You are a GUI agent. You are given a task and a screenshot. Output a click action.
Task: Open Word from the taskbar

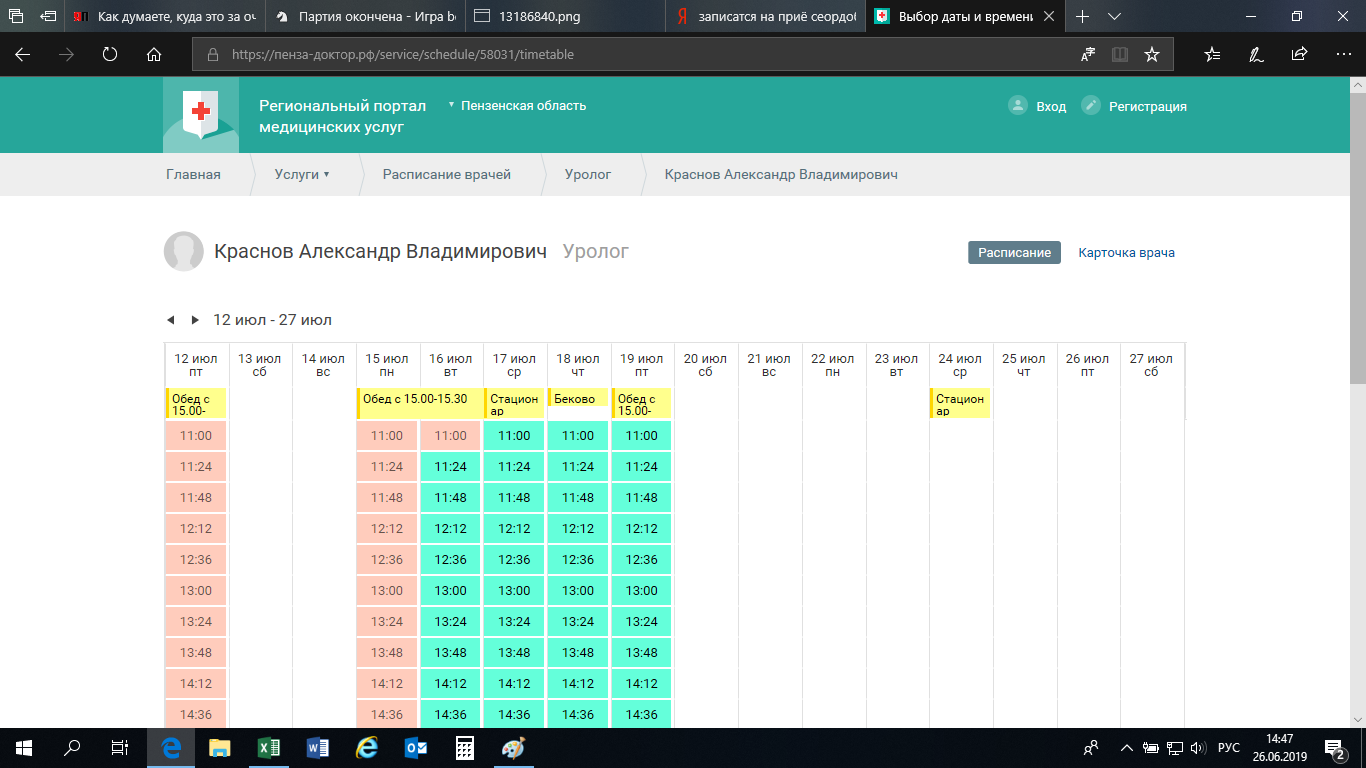(x=318, y=748)
